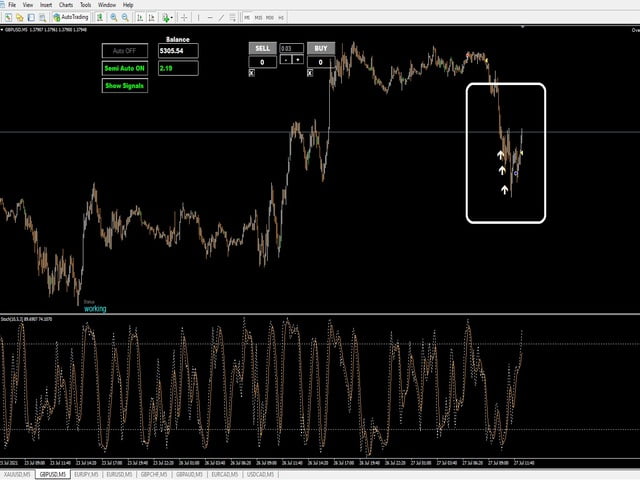
Task: Decrease lot size with minus button
Action: [285, 61]
